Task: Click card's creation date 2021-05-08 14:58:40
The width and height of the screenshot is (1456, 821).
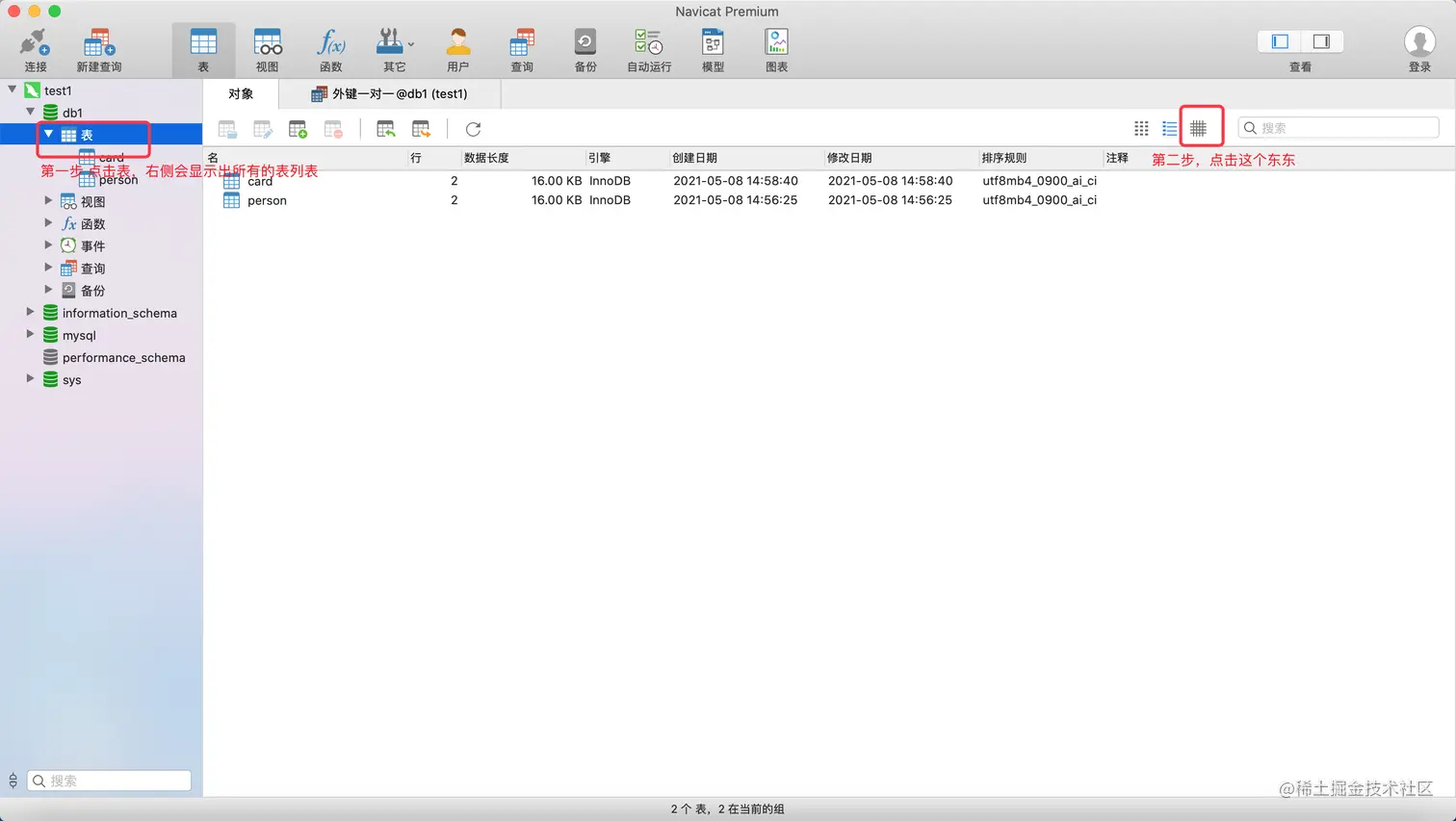Action: 736,181
